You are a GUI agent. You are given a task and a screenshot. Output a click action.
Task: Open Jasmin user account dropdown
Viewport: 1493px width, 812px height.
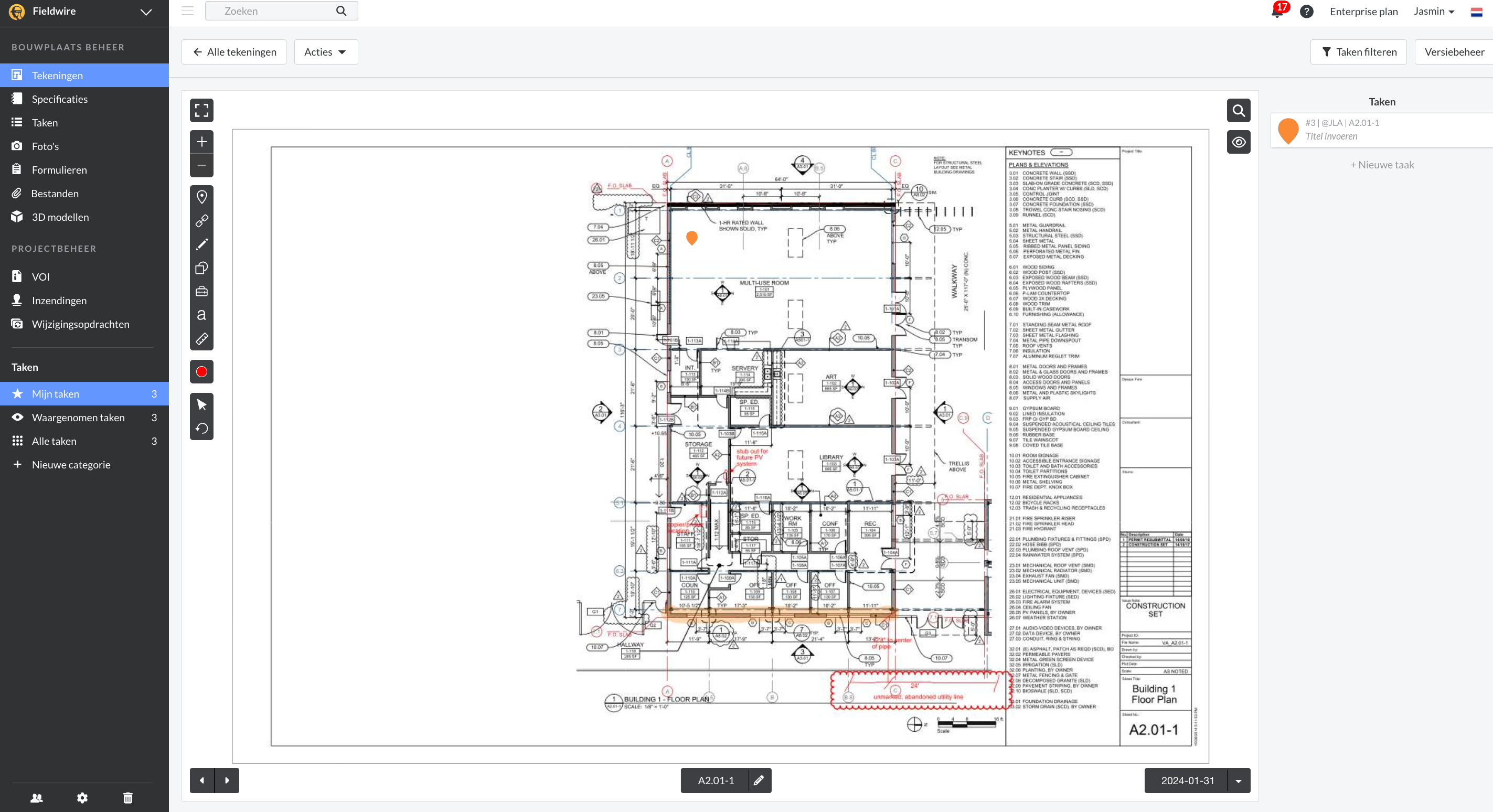tap(1434, 12)
